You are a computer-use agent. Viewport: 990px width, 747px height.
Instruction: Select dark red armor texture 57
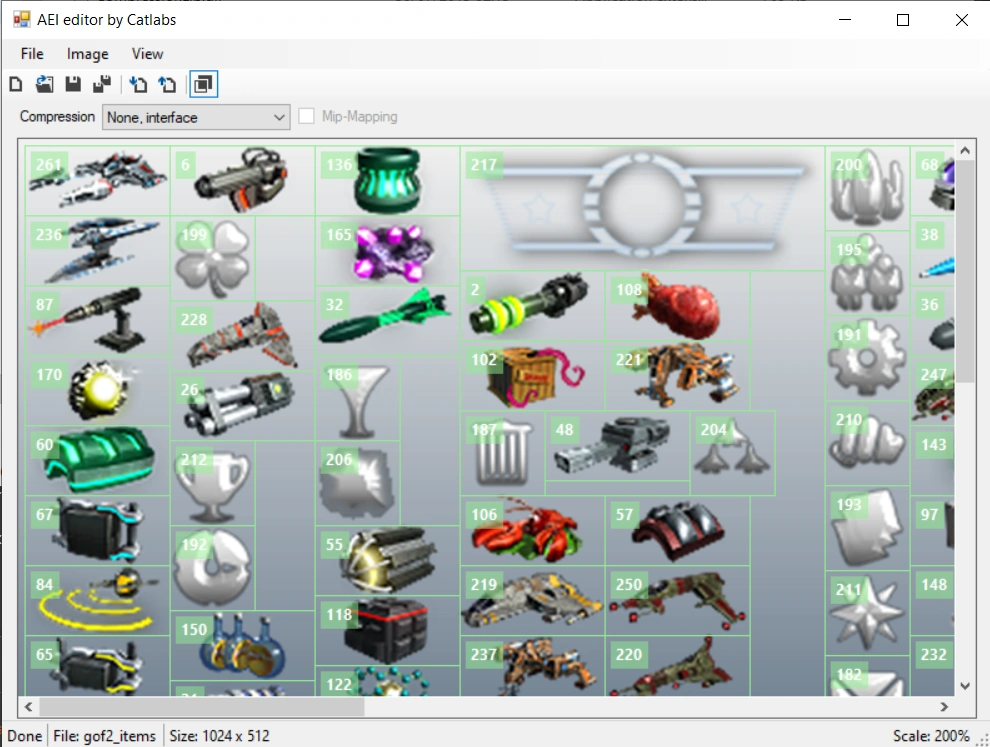[x=678, y=530]
